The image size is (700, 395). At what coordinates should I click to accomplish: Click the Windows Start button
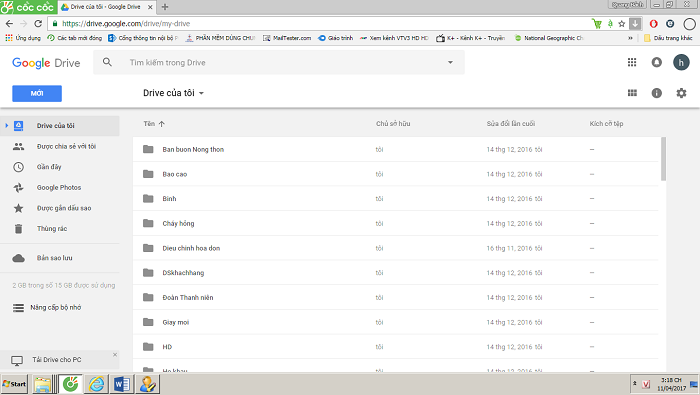coord(14,384)
